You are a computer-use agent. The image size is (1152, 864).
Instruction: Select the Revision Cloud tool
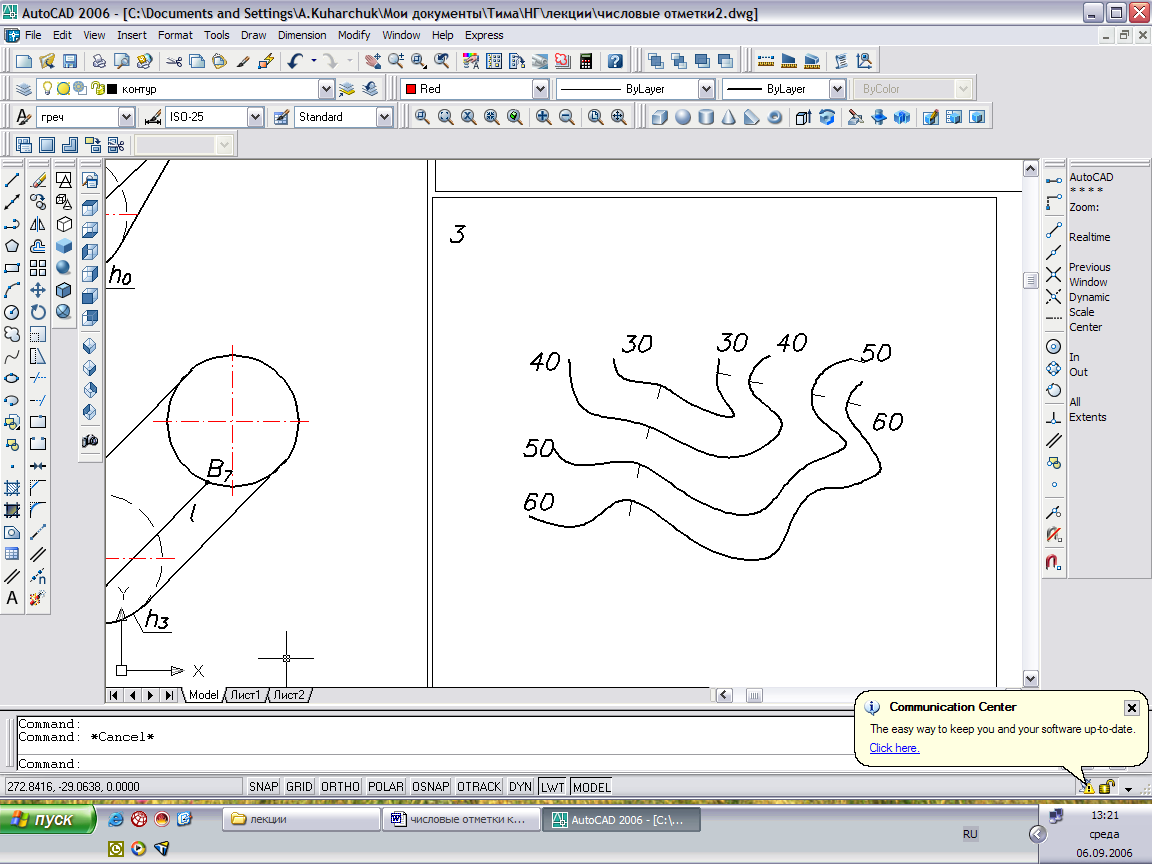pos(12,334)
